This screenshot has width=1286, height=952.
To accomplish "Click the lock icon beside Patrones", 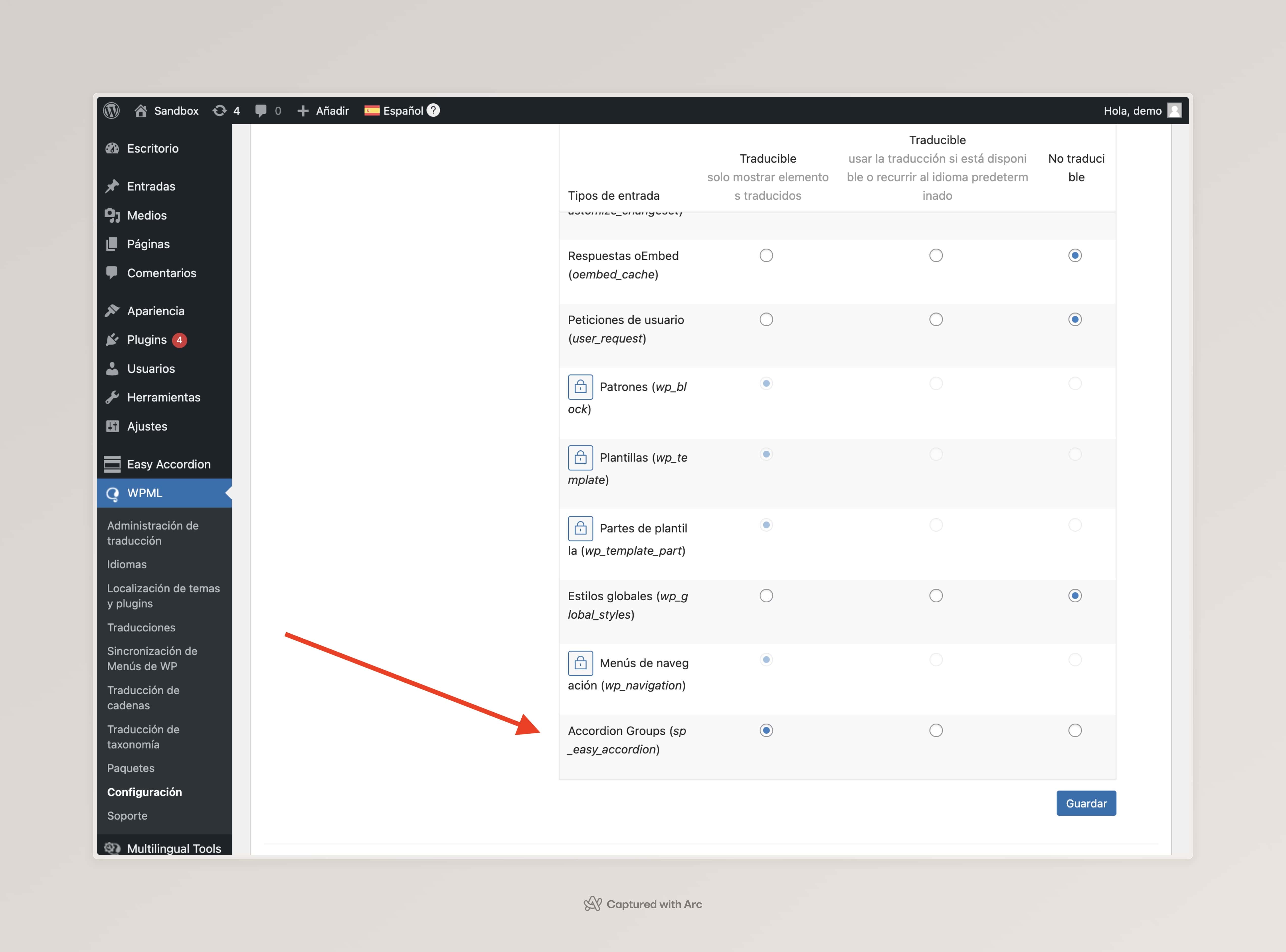I will 581,387.
